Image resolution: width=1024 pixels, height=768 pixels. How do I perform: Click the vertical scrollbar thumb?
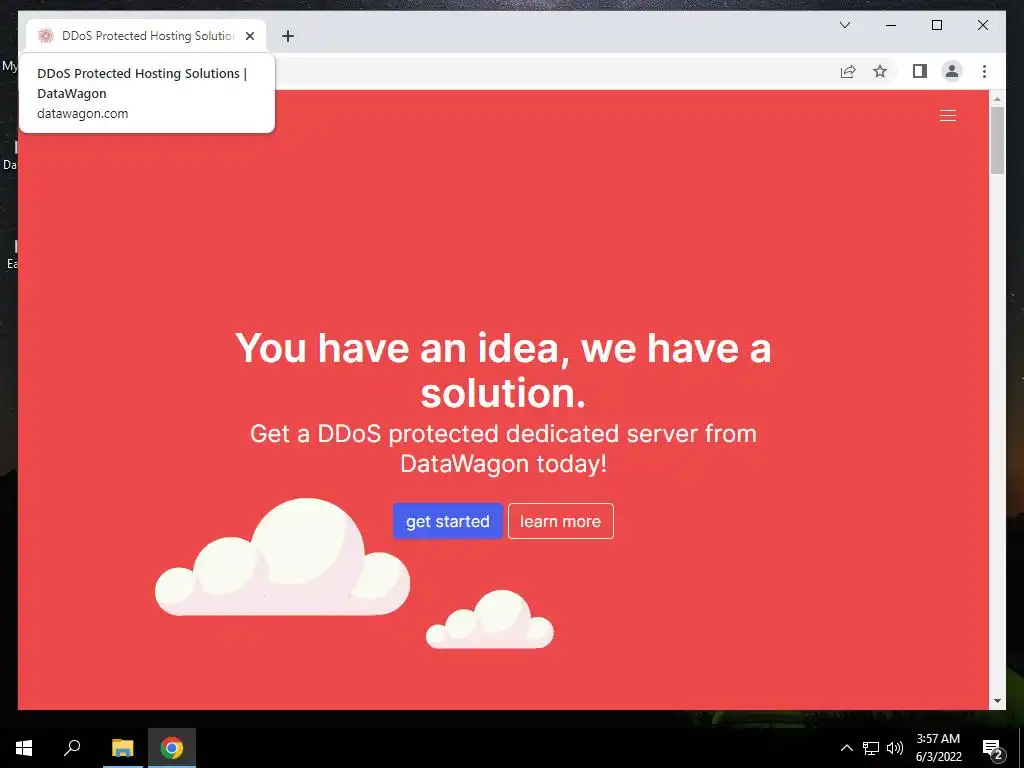(x=997, y=140)
